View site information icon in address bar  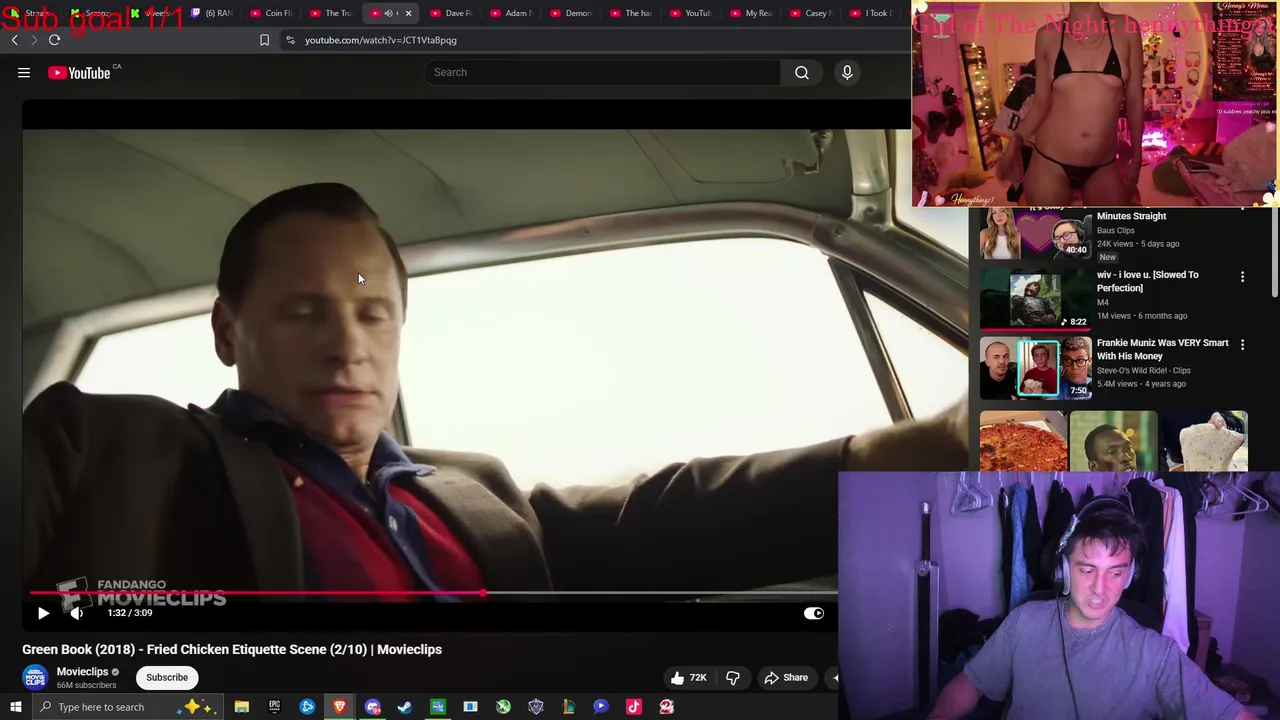point(290,40)
